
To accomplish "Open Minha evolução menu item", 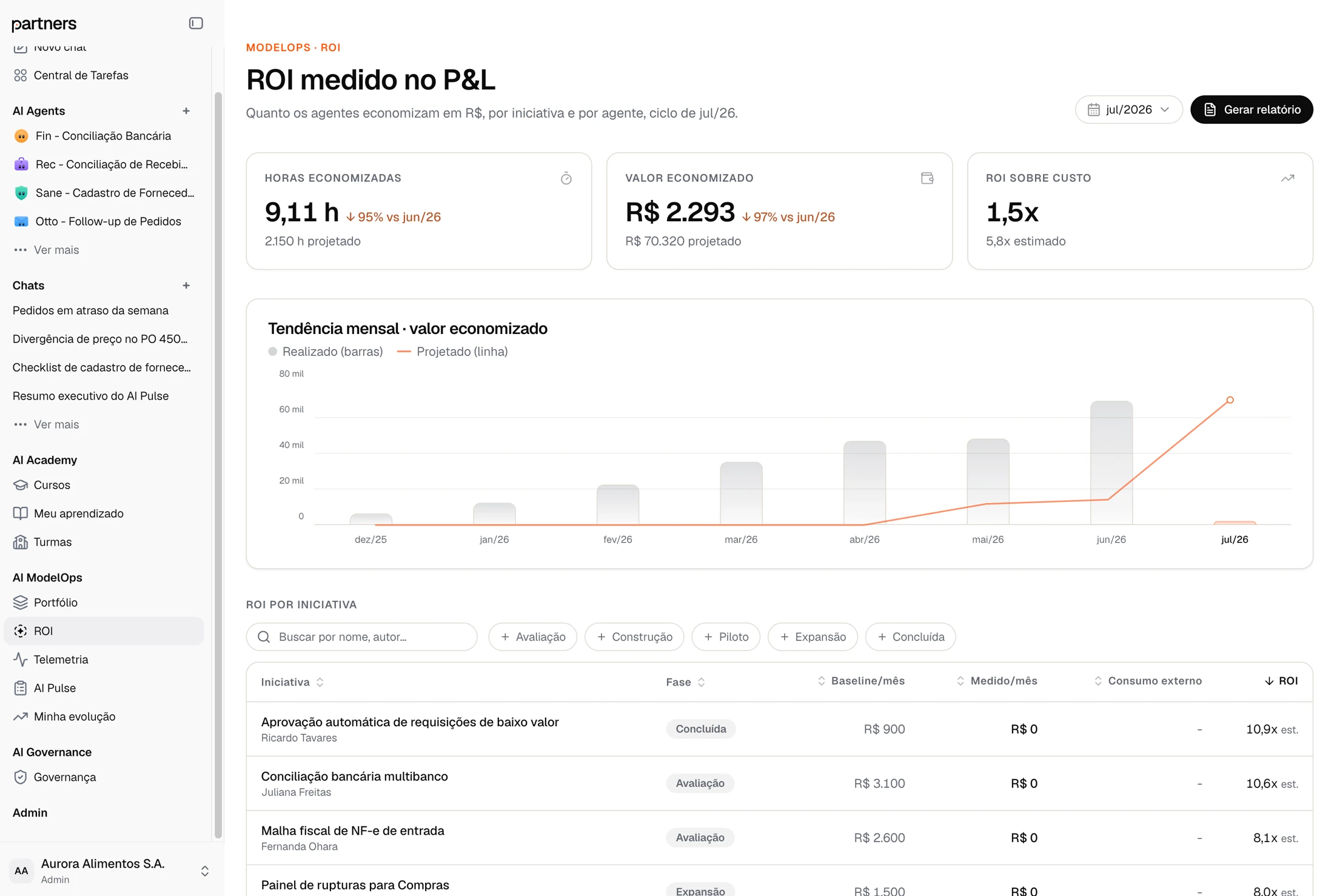I will click(x=104, y=717).
